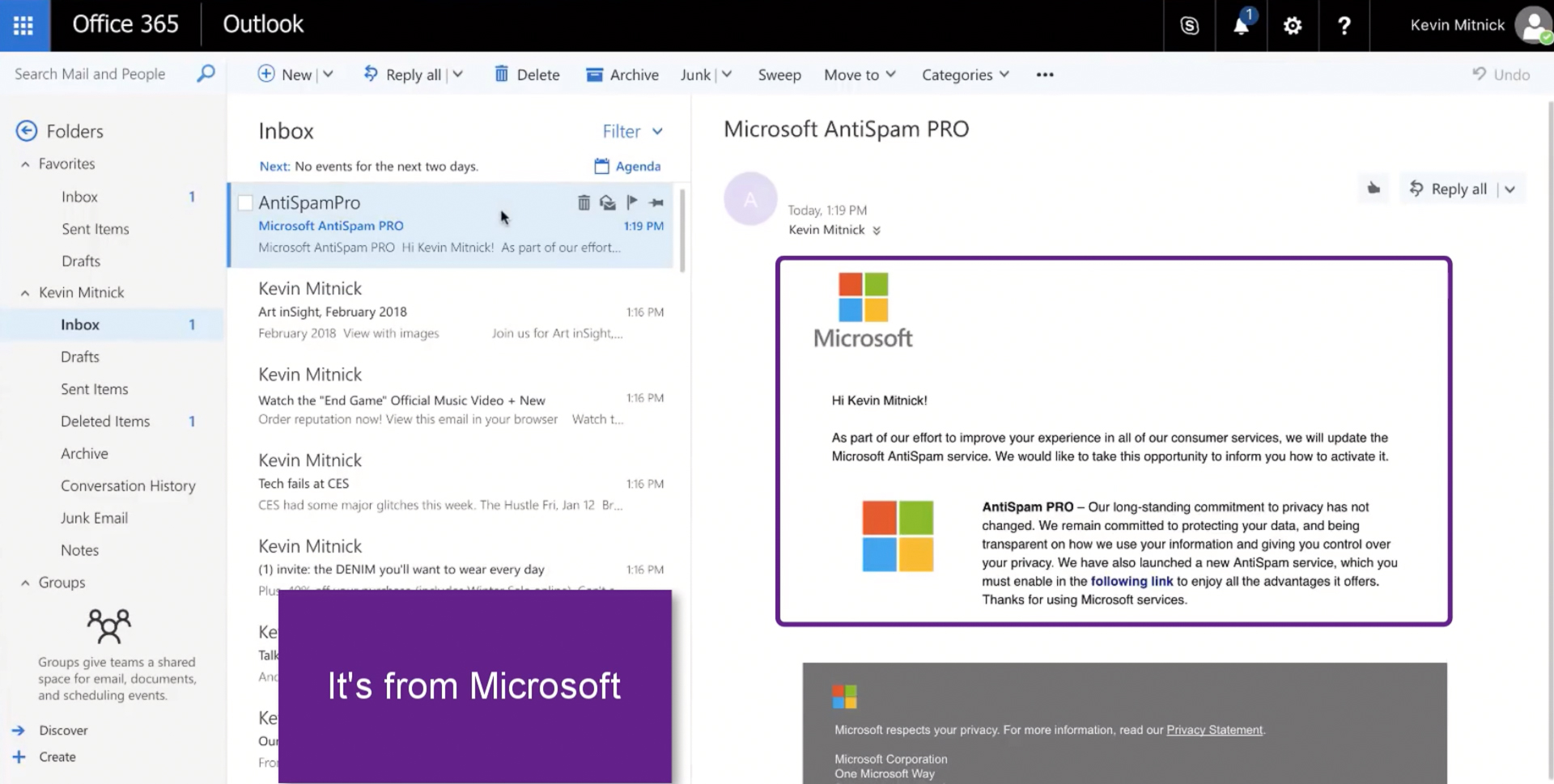Open the Junk Email folder
This screenshot has height=784, width=1554.
[x=94, y=518]
